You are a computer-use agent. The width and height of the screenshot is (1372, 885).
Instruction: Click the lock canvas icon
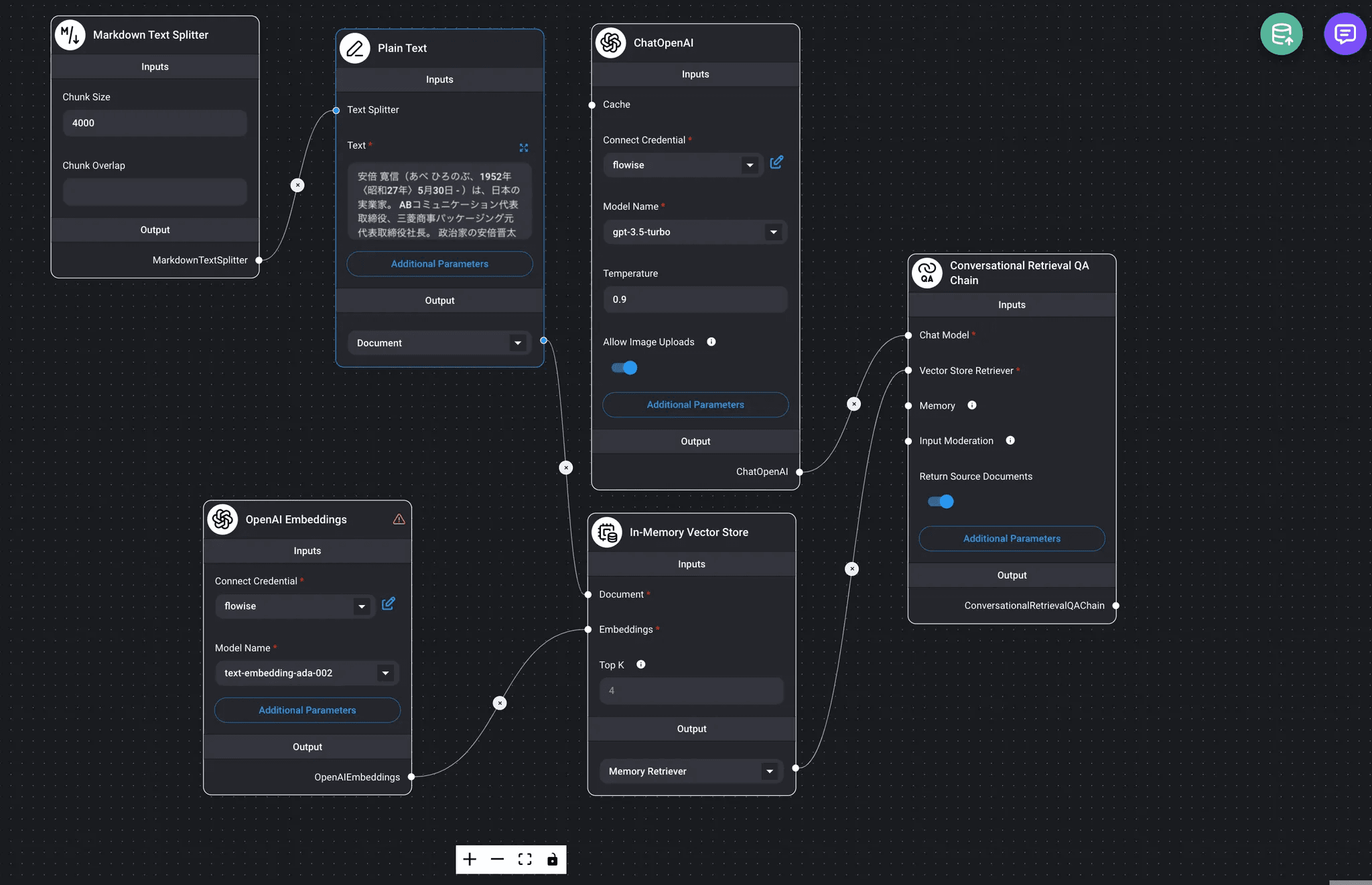tap(552, 860)
